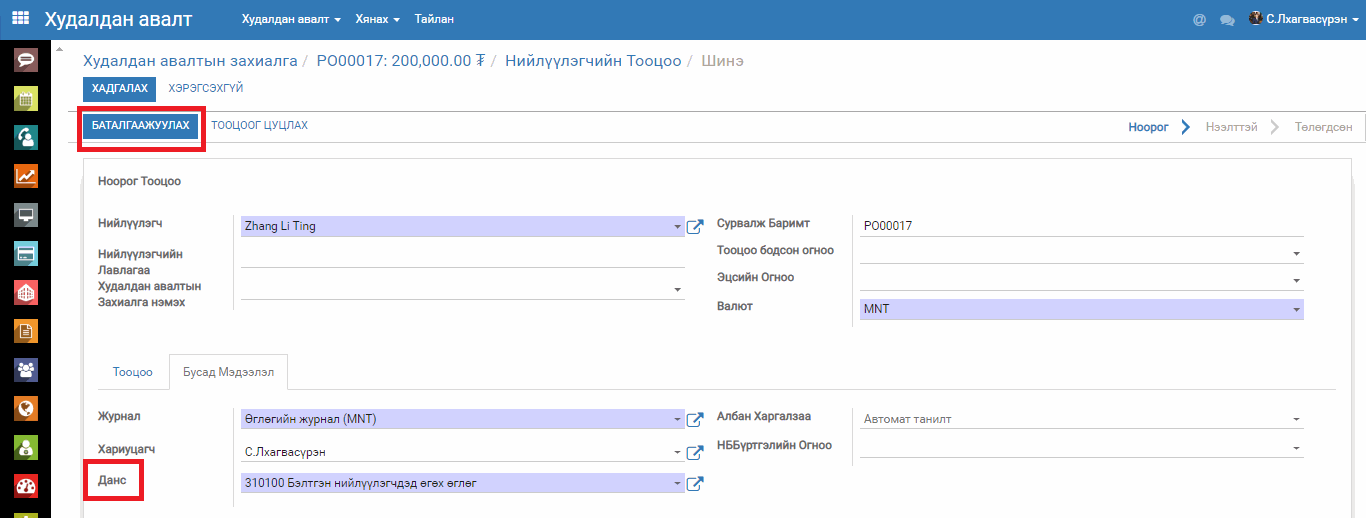Open external link for Өглөгийн журнал

[695, 419]
